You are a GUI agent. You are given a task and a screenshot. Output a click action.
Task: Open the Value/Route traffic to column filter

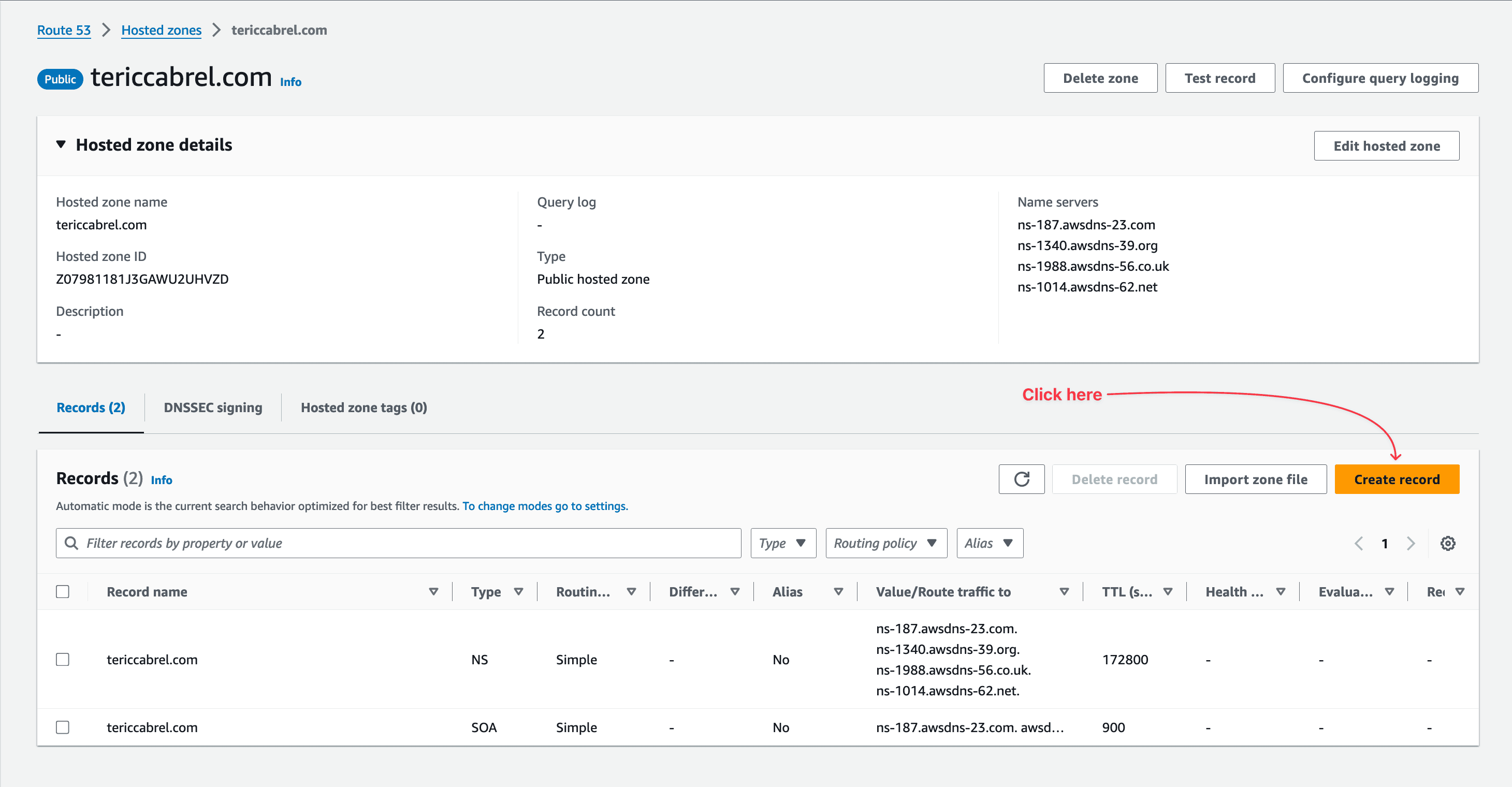click(1064, 592)
